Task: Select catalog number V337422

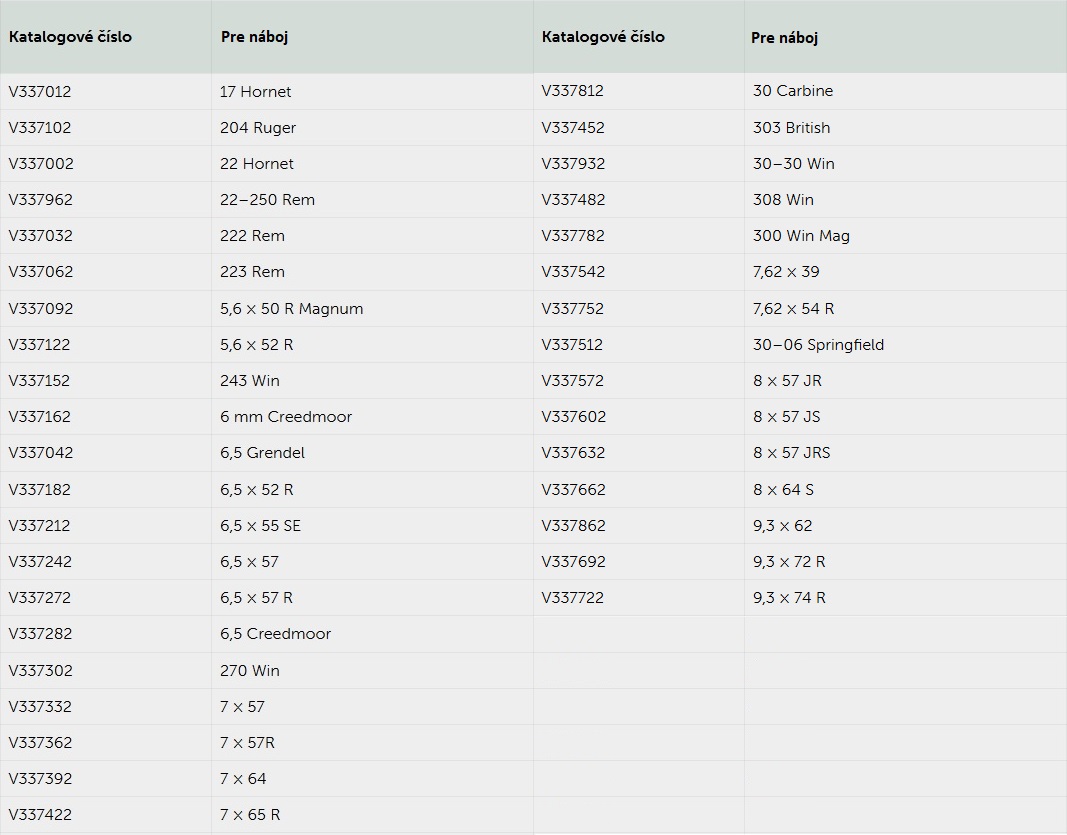Action: (40, 815)
